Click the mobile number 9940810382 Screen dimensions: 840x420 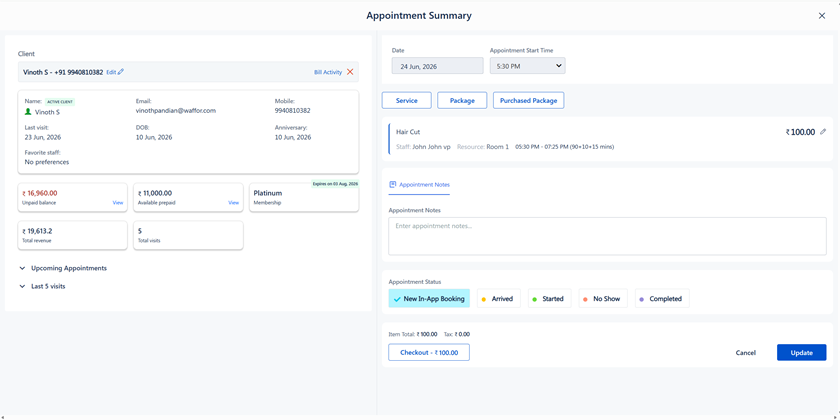click(x=292, y=111)
